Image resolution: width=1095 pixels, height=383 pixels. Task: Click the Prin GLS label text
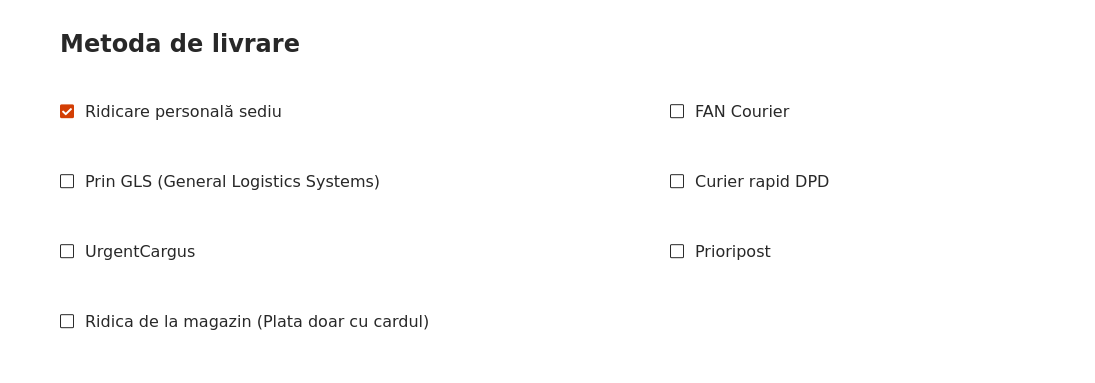pyautogui.click(x=232, y=182)
